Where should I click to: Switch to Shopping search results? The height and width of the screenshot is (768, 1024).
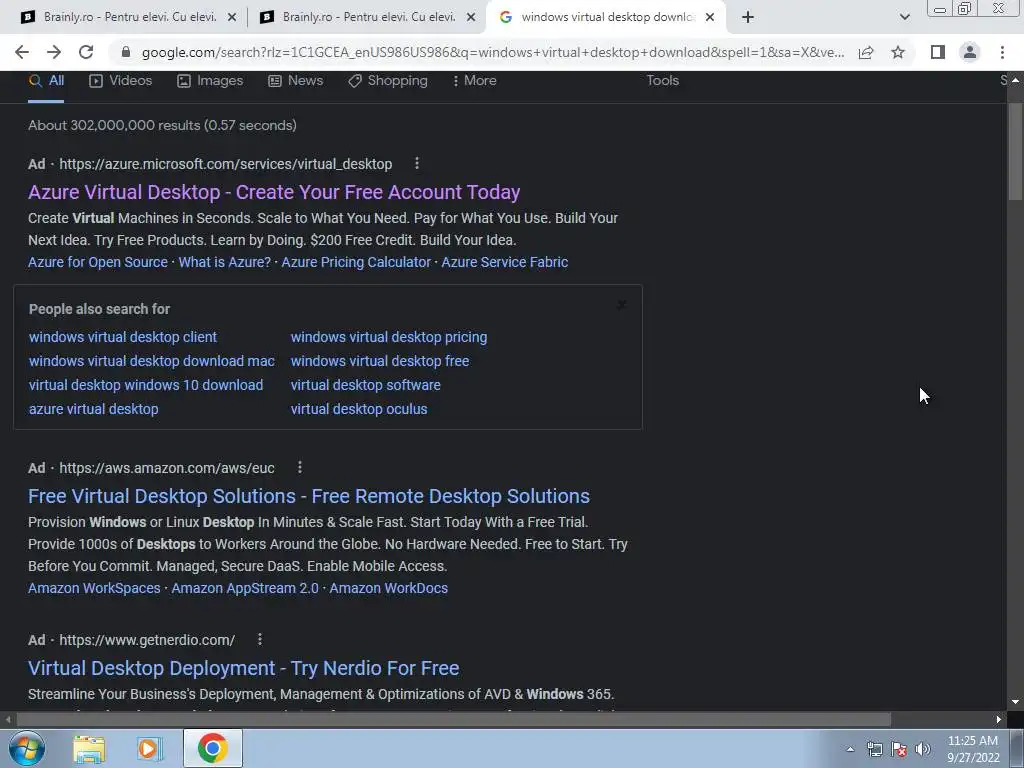click(x=388, y=80)
